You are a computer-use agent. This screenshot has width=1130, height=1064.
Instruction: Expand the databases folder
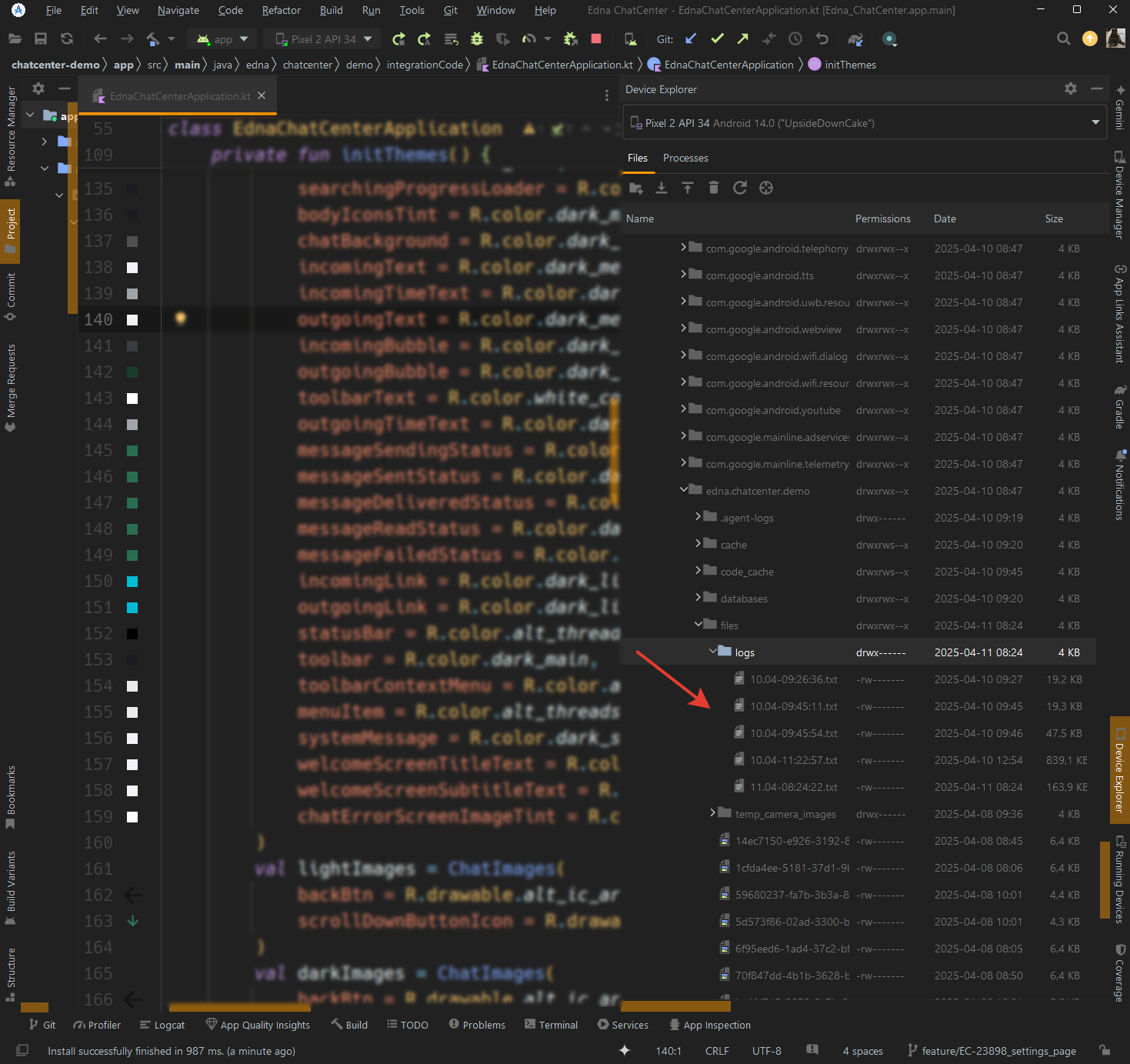click(x=698, y=598)
